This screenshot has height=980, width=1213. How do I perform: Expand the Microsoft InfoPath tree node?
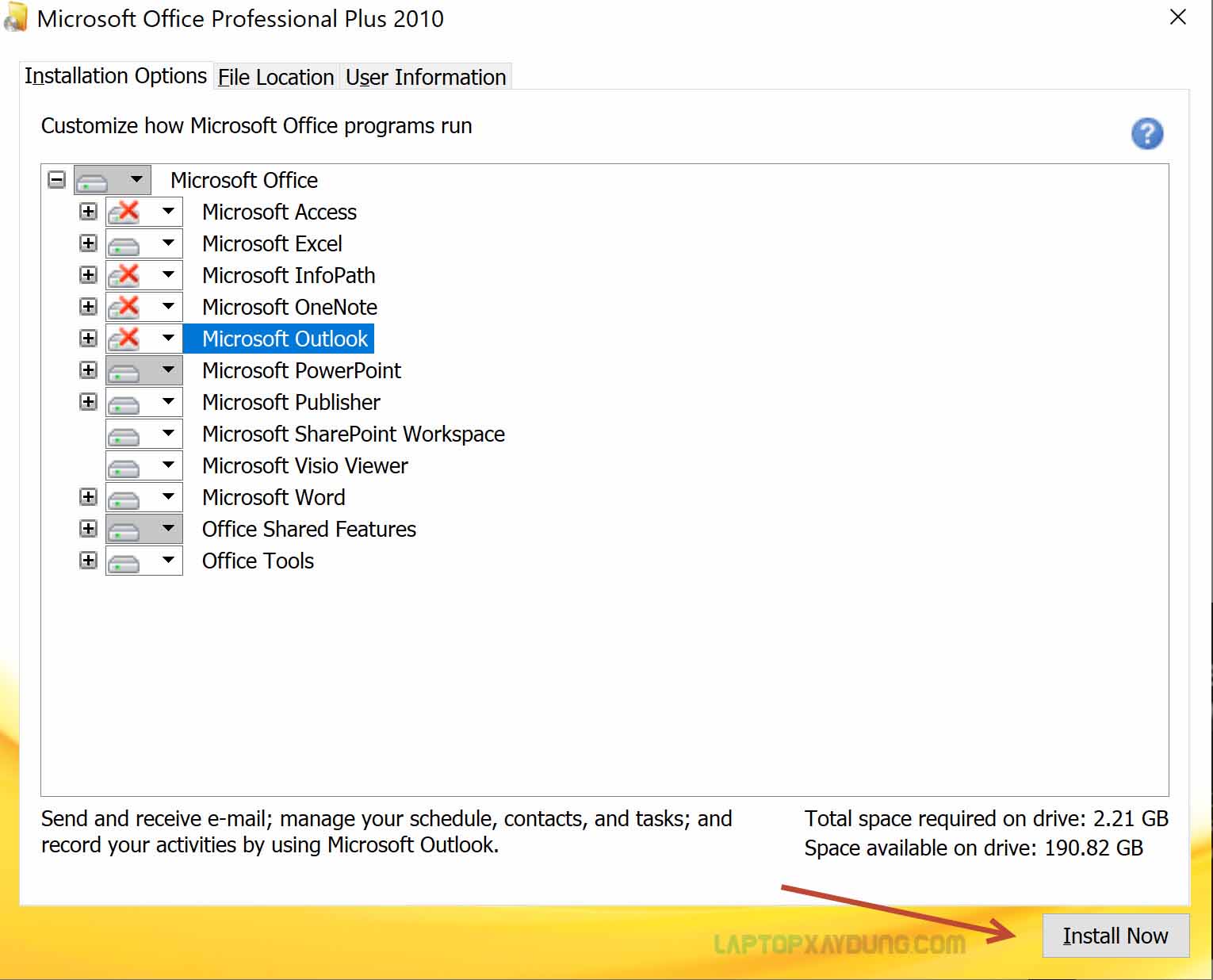[x=88, y=275]
